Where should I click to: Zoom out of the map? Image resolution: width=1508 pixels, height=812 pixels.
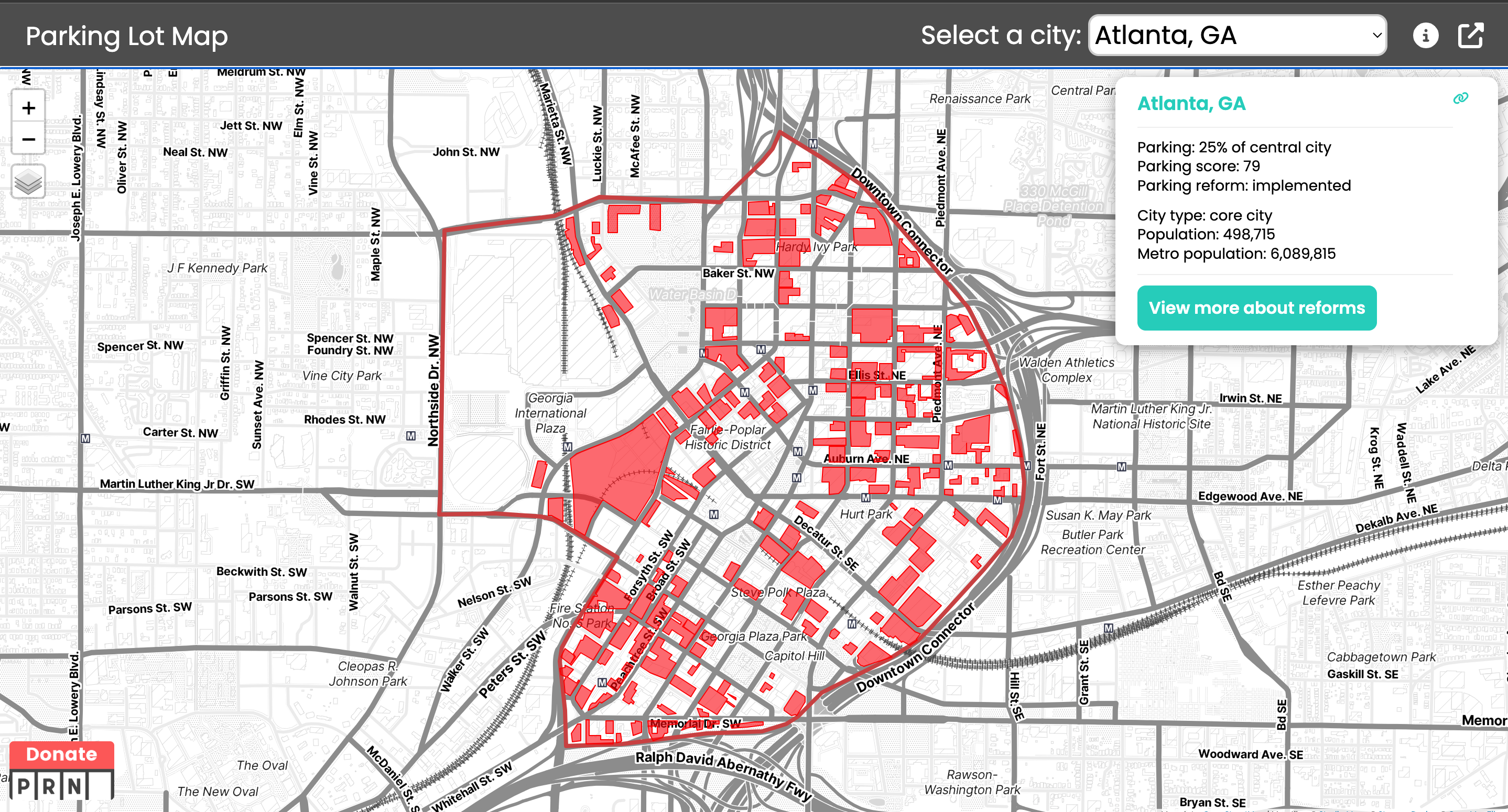click(x=28, y=139)
